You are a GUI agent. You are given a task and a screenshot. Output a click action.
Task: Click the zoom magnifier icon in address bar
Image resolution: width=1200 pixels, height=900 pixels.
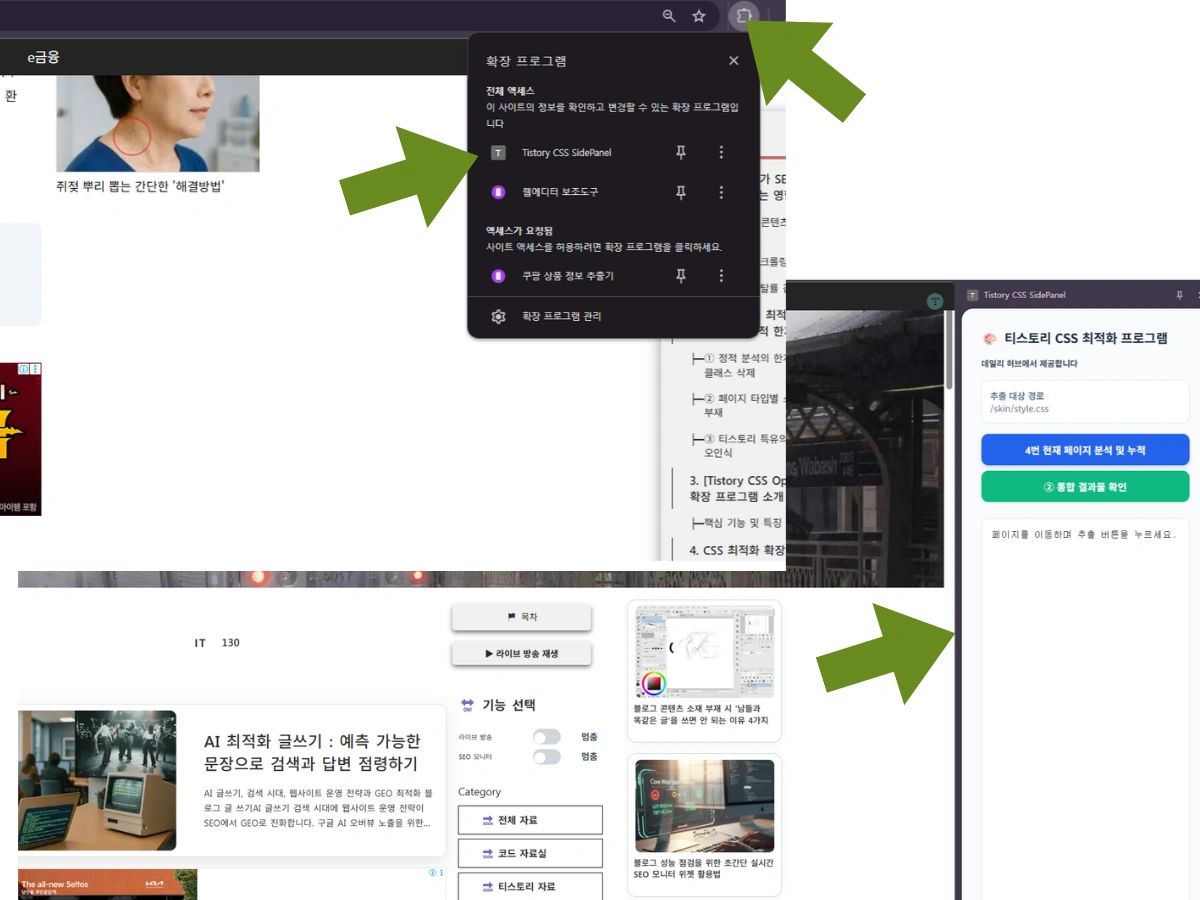669,16
